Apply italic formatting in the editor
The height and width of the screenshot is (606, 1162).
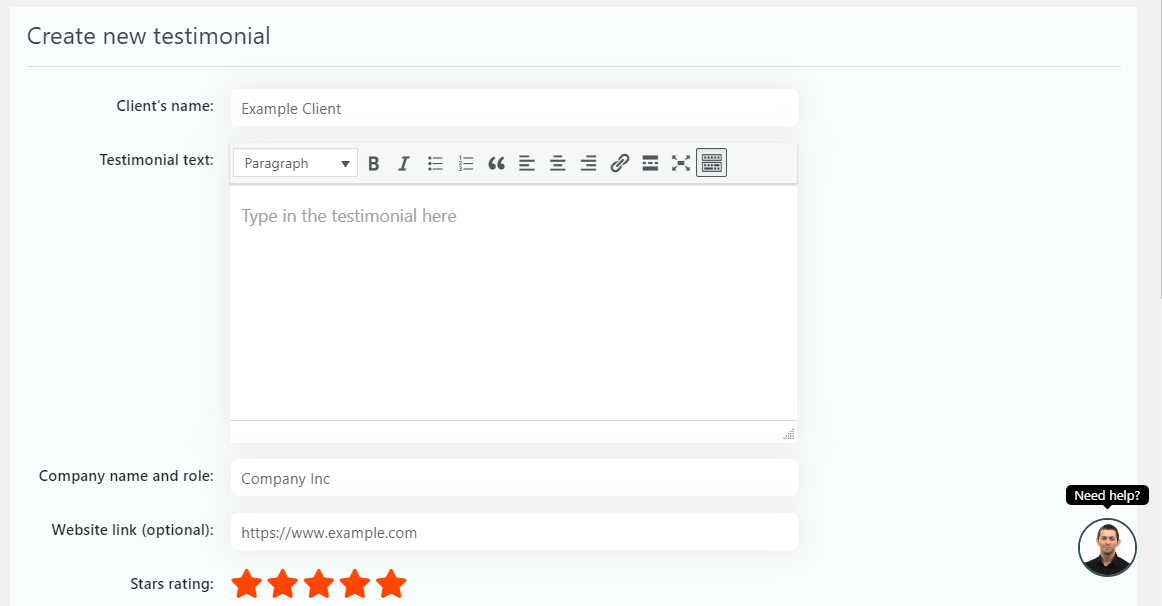[x=403, y=162]
